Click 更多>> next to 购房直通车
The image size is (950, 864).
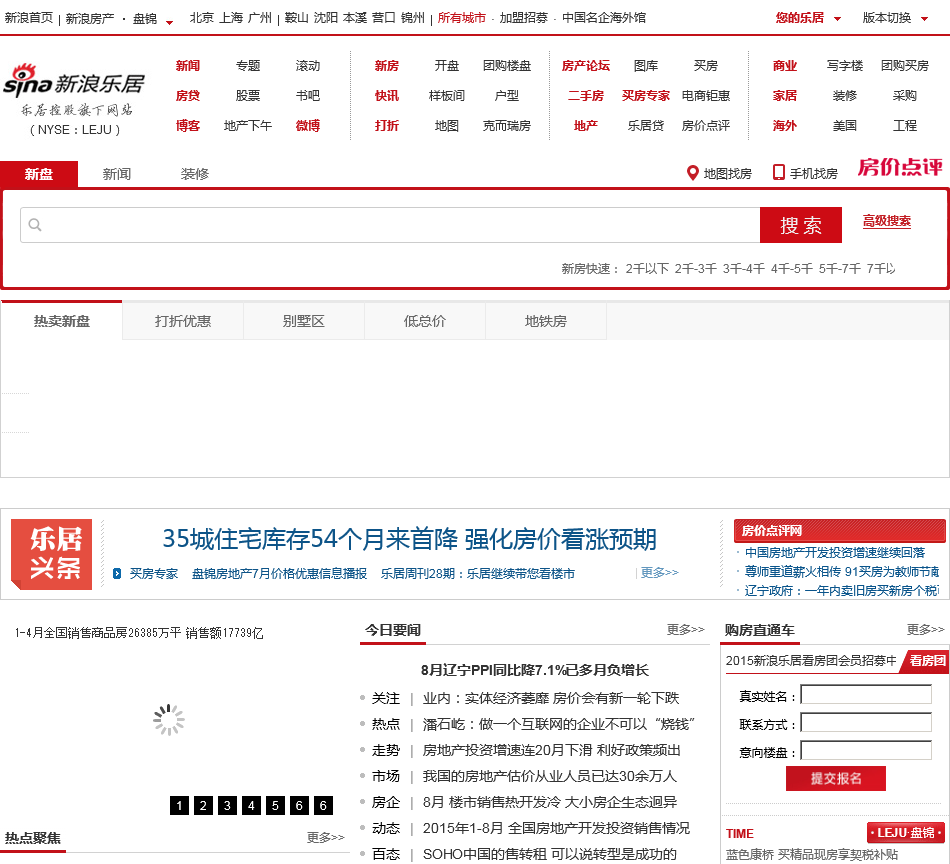925,630
